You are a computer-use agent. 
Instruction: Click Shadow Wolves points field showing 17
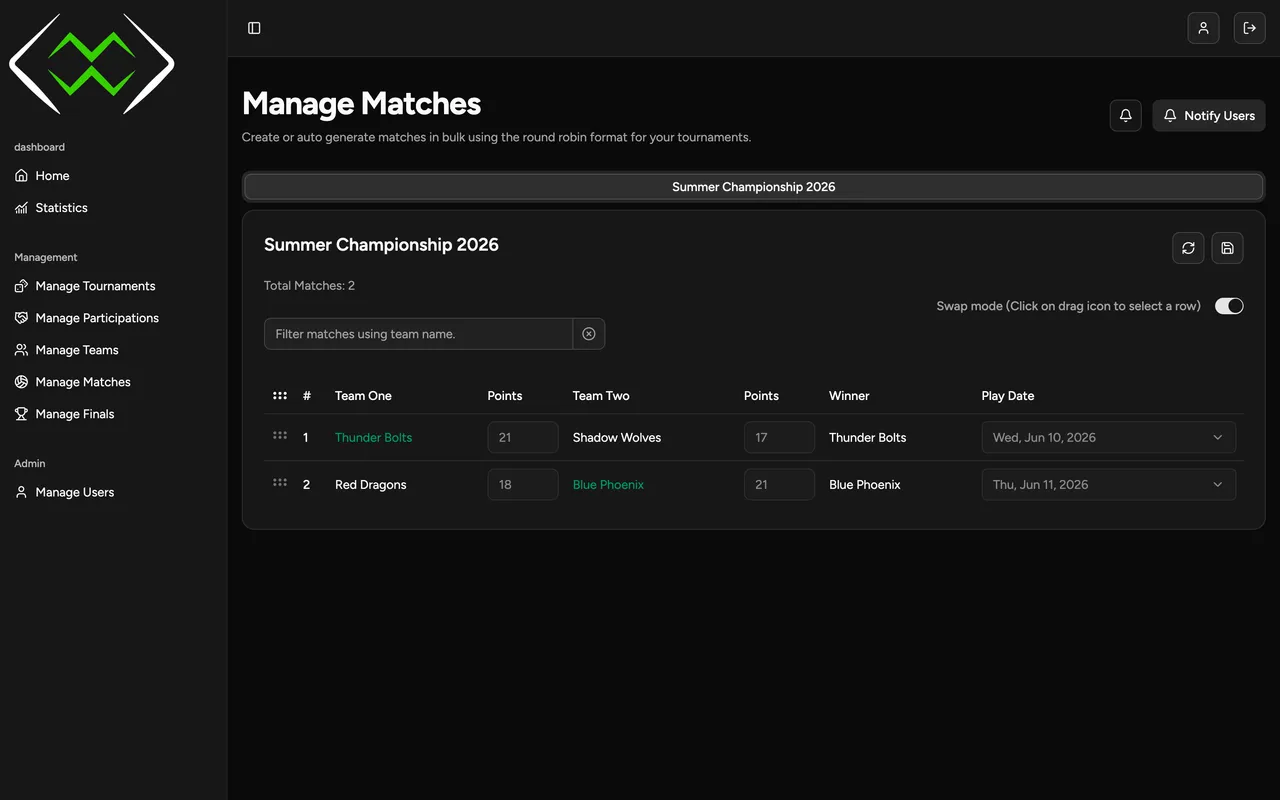coord(779,437)
